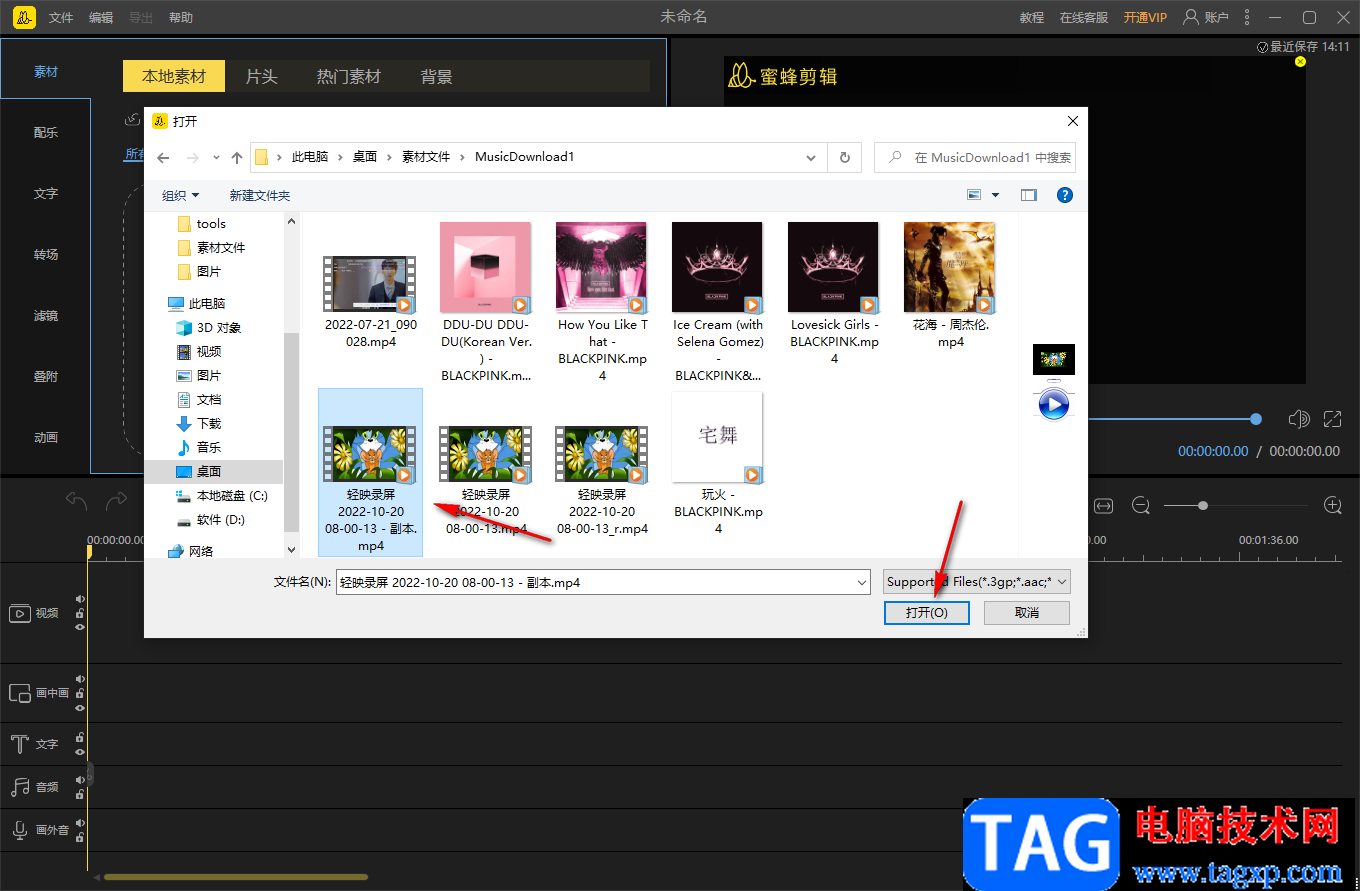The width and height of the screenshot is (1360, 891).
Task: Close the 打开 file dialog
Action: (1073, 121)
